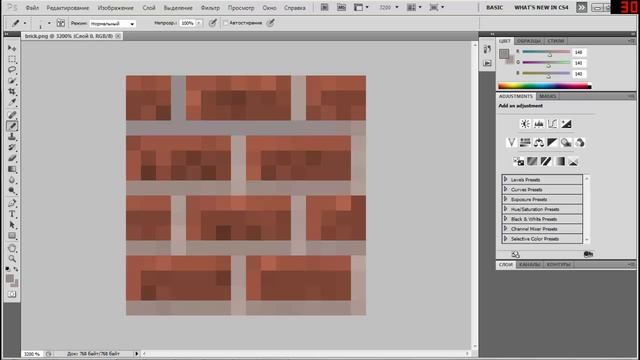Image resolution: width=640 pixels, height=360 pixels.
Task: Add a Curves adjustment
Action: (552, 124)
